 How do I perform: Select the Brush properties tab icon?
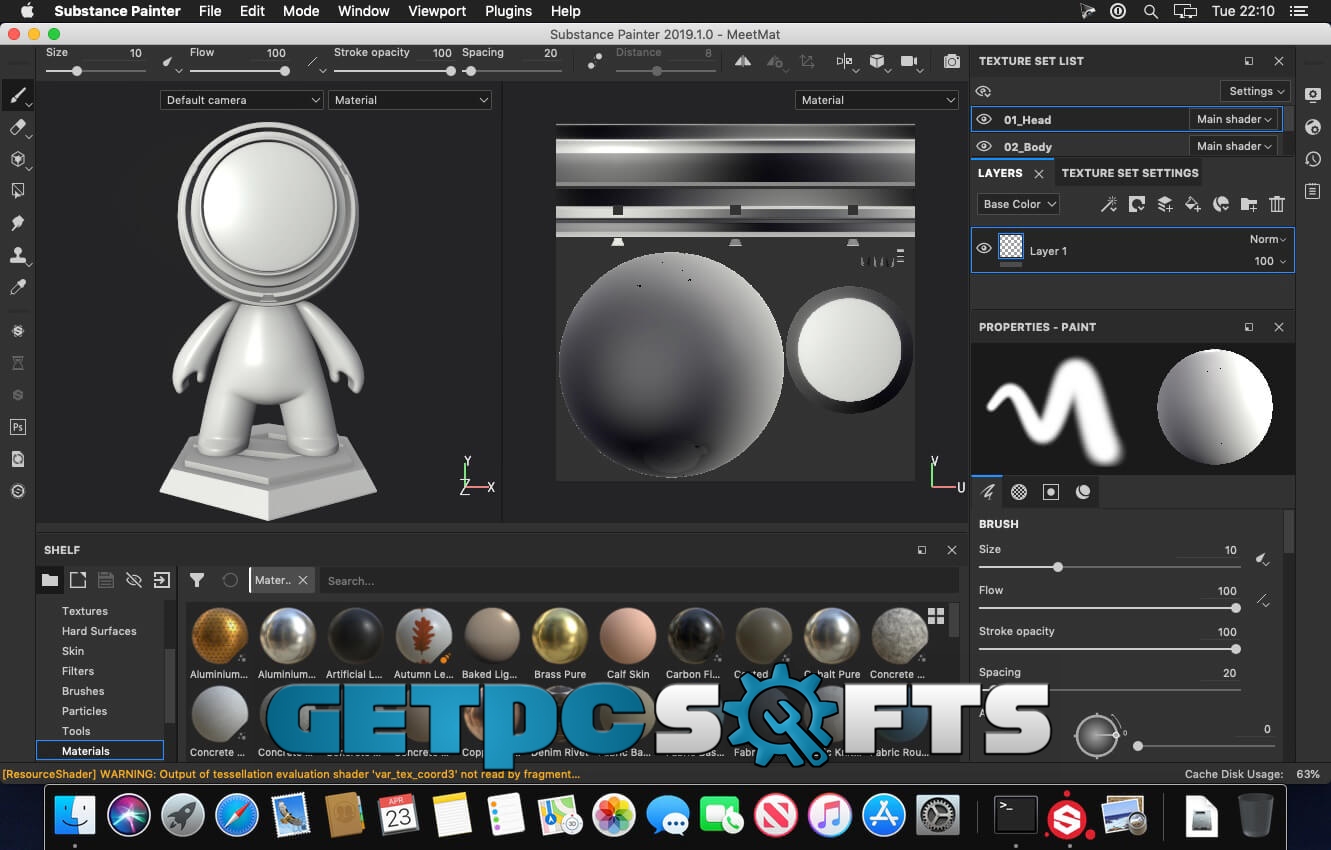(x=988, y=491)
